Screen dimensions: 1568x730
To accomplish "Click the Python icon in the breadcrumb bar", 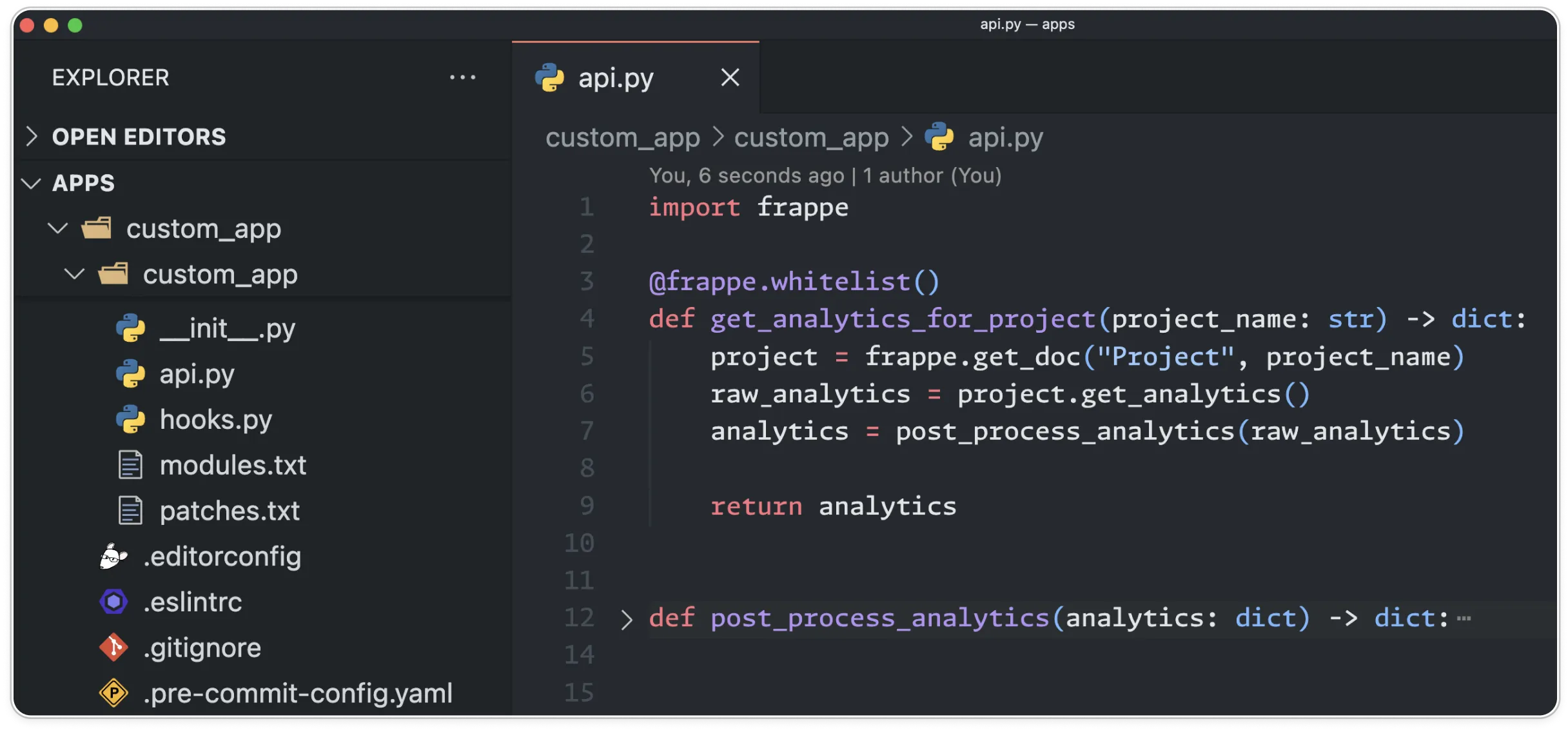I will pos(941,137).
